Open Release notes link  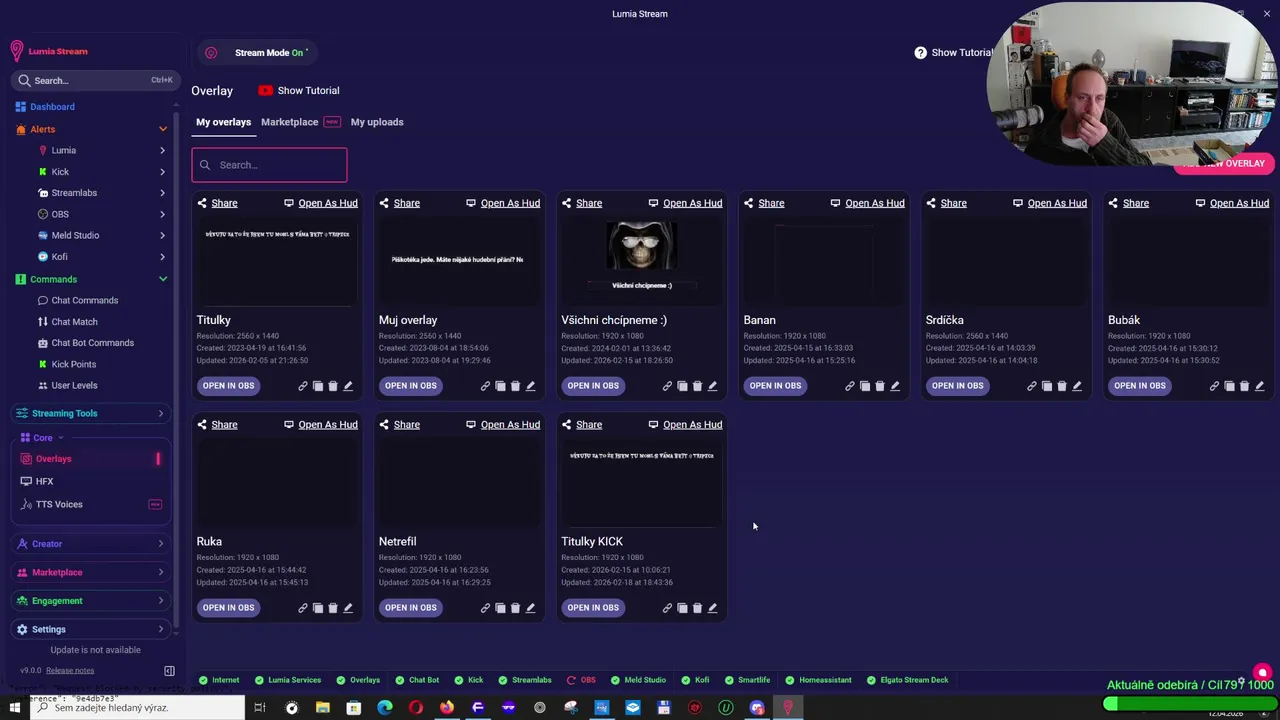pyautogui.click(x=70, y=670)
